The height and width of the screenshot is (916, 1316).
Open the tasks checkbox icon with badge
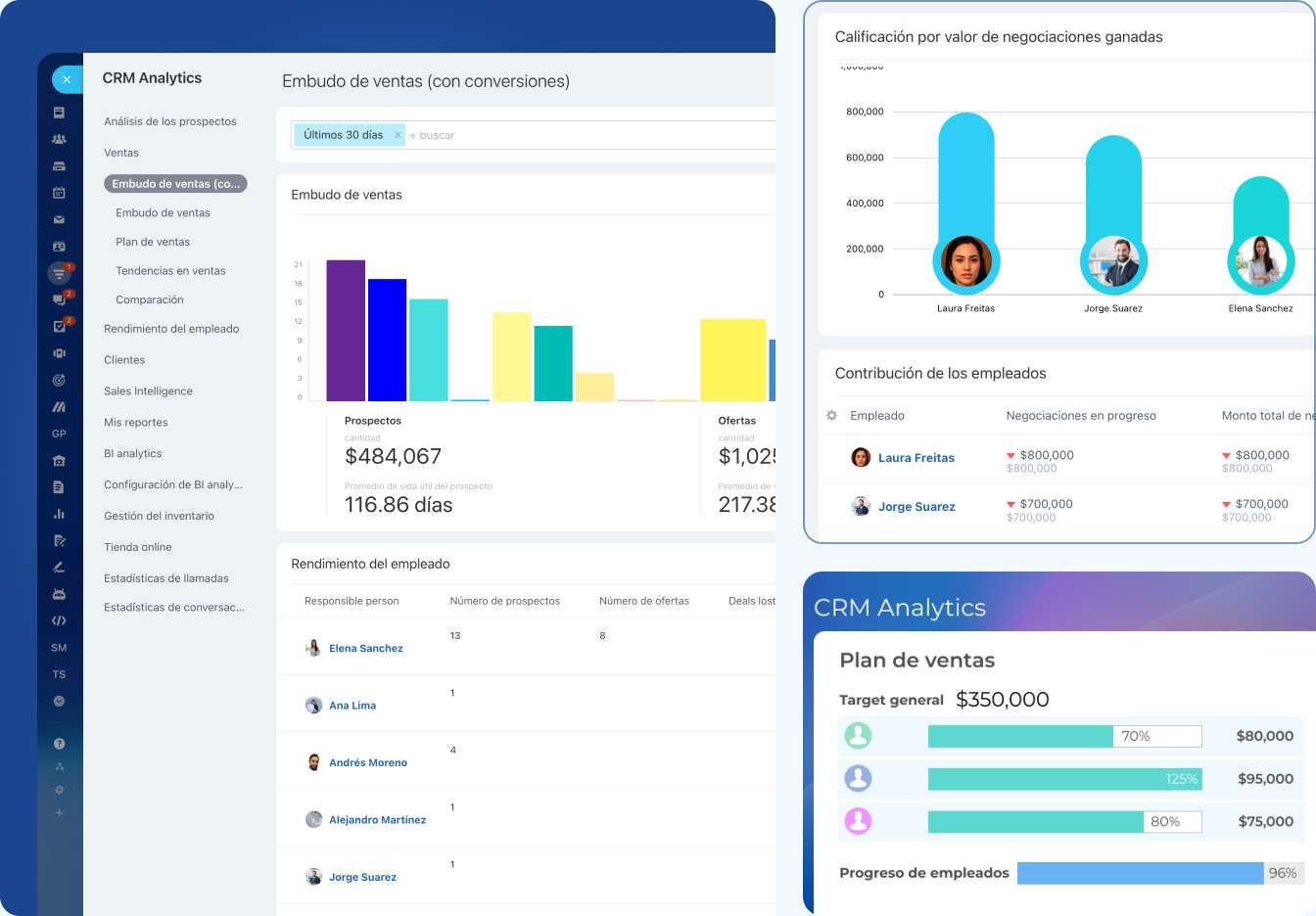point(59,327)
